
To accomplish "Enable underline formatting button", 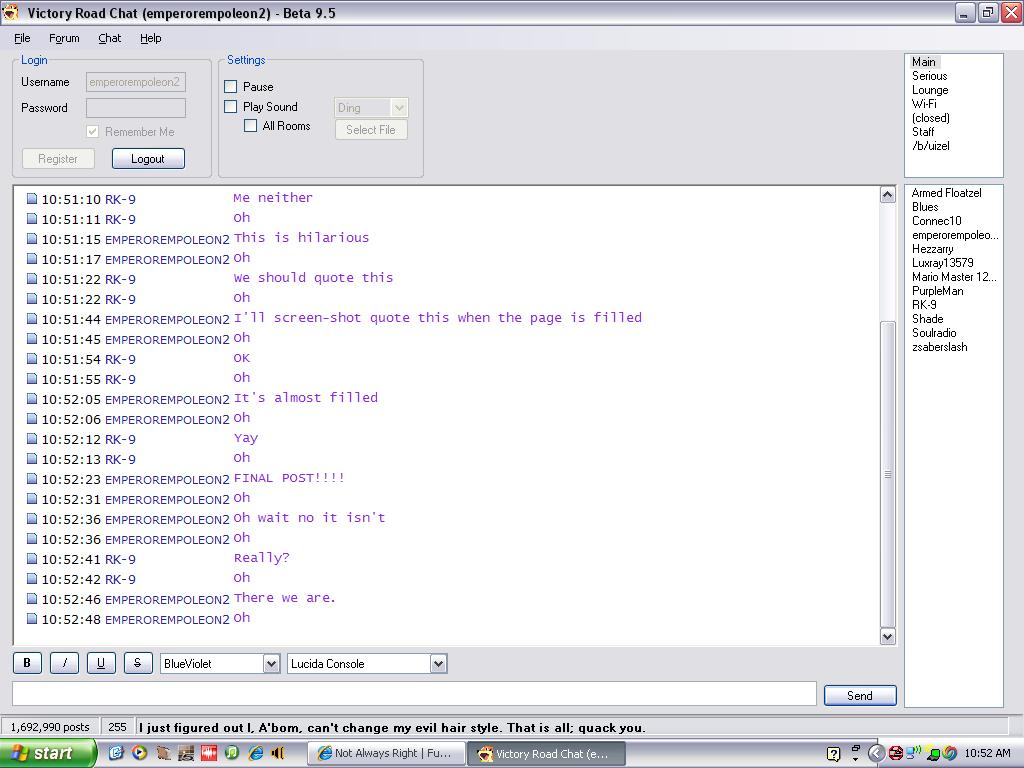I will pyautogui.click(x=100, y=663).
